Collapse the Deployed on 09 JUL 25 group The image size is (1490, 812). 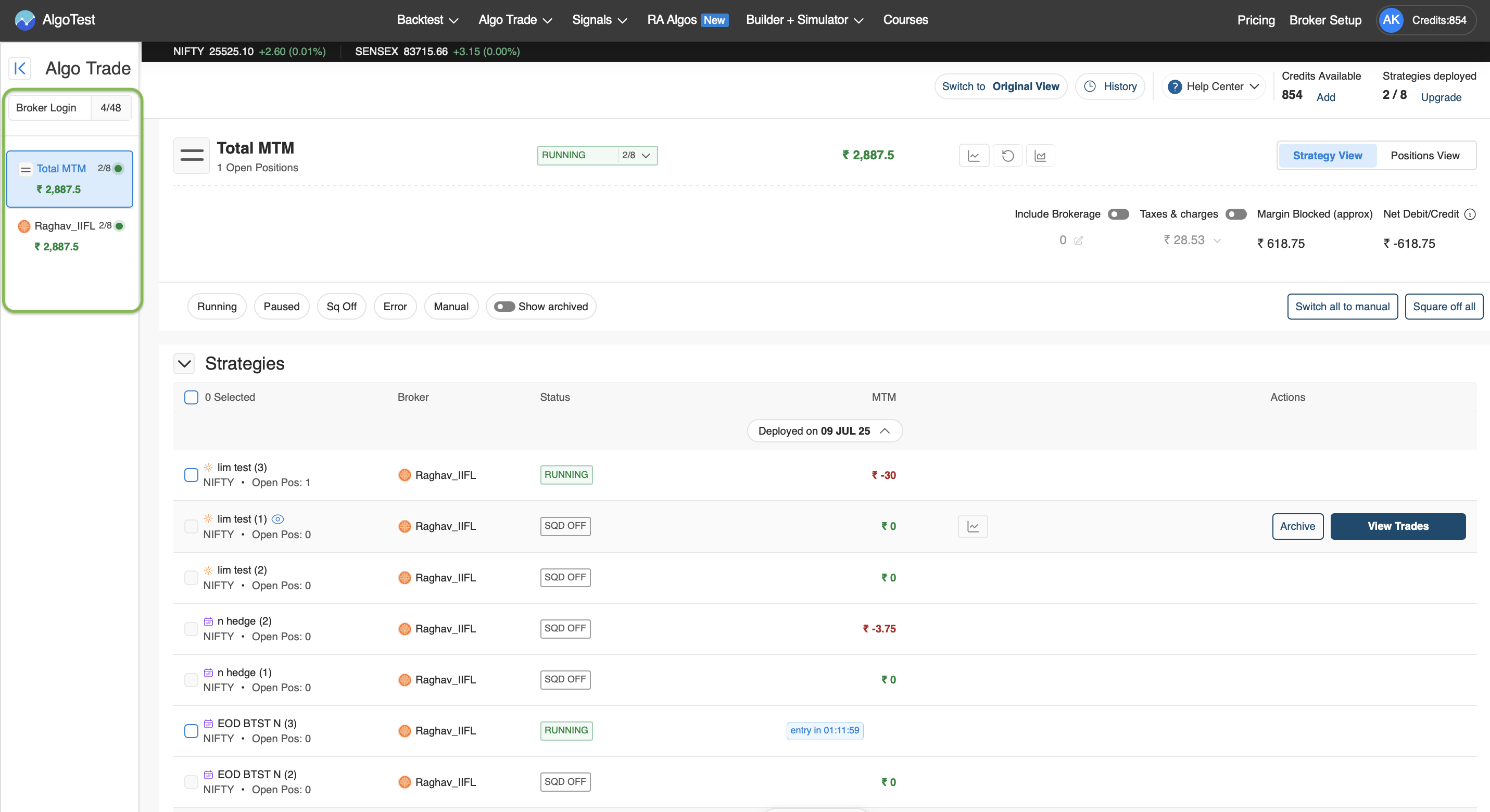tap(886, 430)
